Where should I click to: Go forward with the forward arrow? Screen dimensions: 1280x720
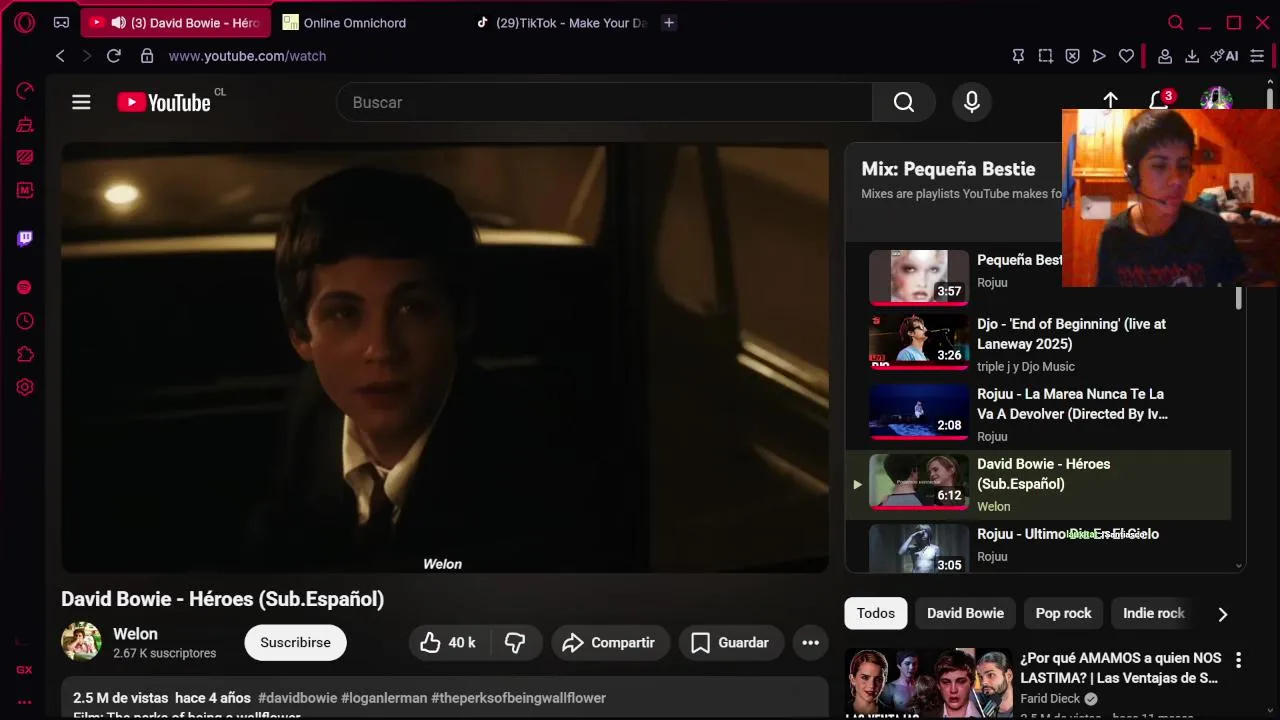coord(86,56)
